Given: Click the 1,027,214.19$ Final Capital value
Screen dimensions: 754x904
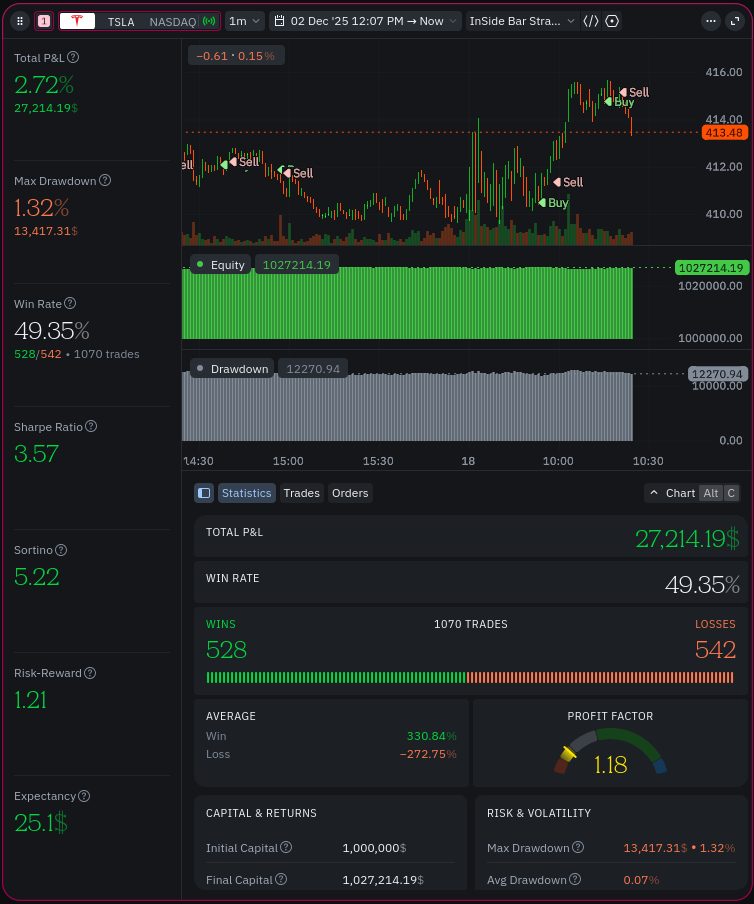Looking at the screenshot, I should [383, 880].
